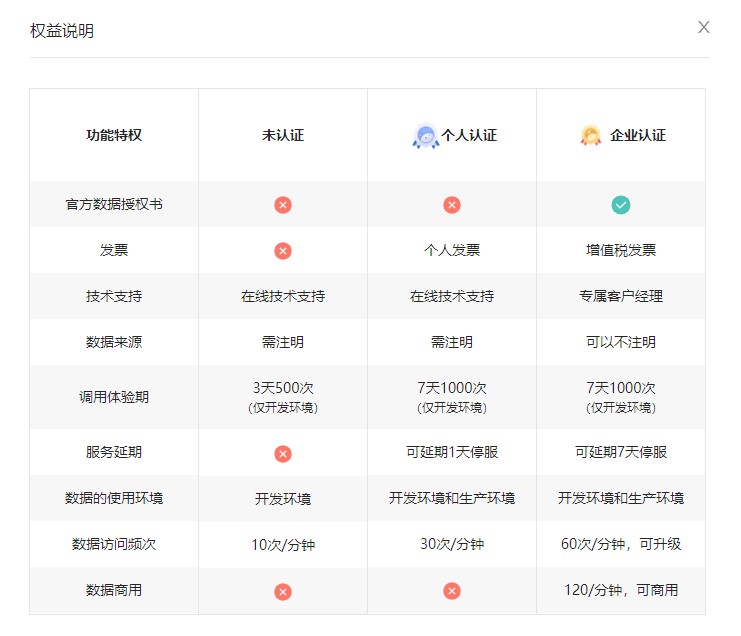Click red X under 未认证 for 官方数据授权书
Viewport: 741px width, 636px height.
(283, 205)
